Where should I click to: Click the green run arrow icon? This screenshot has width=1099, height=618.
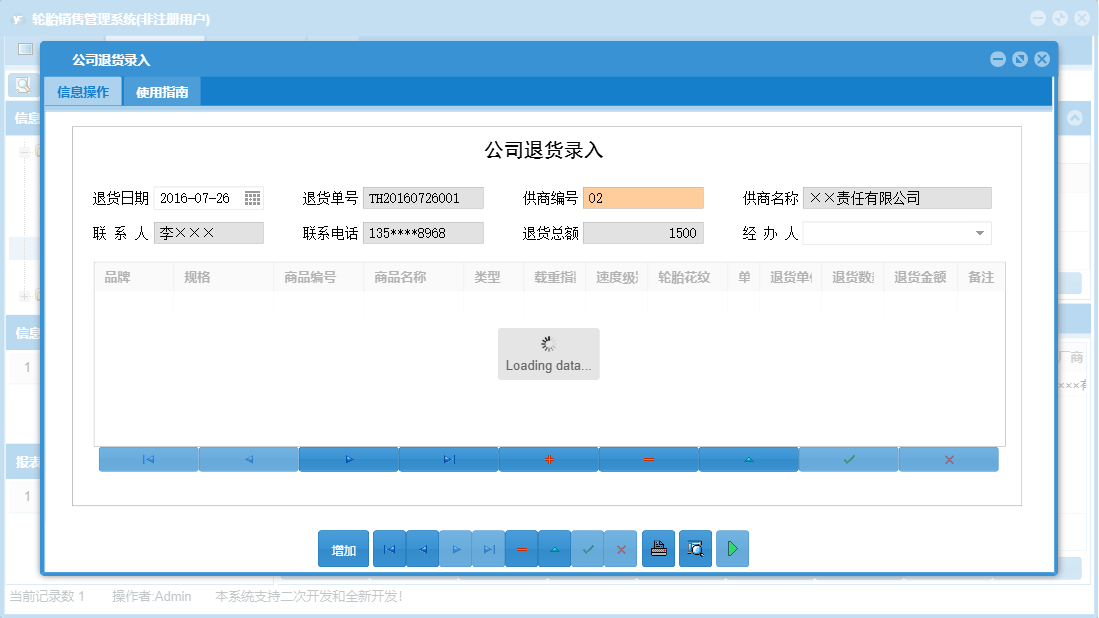point(732,548)
